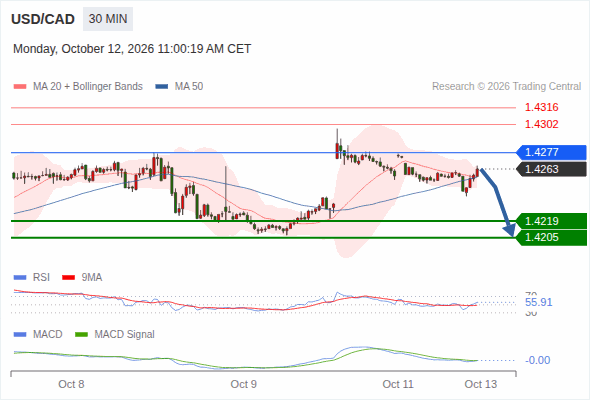Click the MA 50 blue legend swatch
Screen dimensions: 590x400
point(162,87)
